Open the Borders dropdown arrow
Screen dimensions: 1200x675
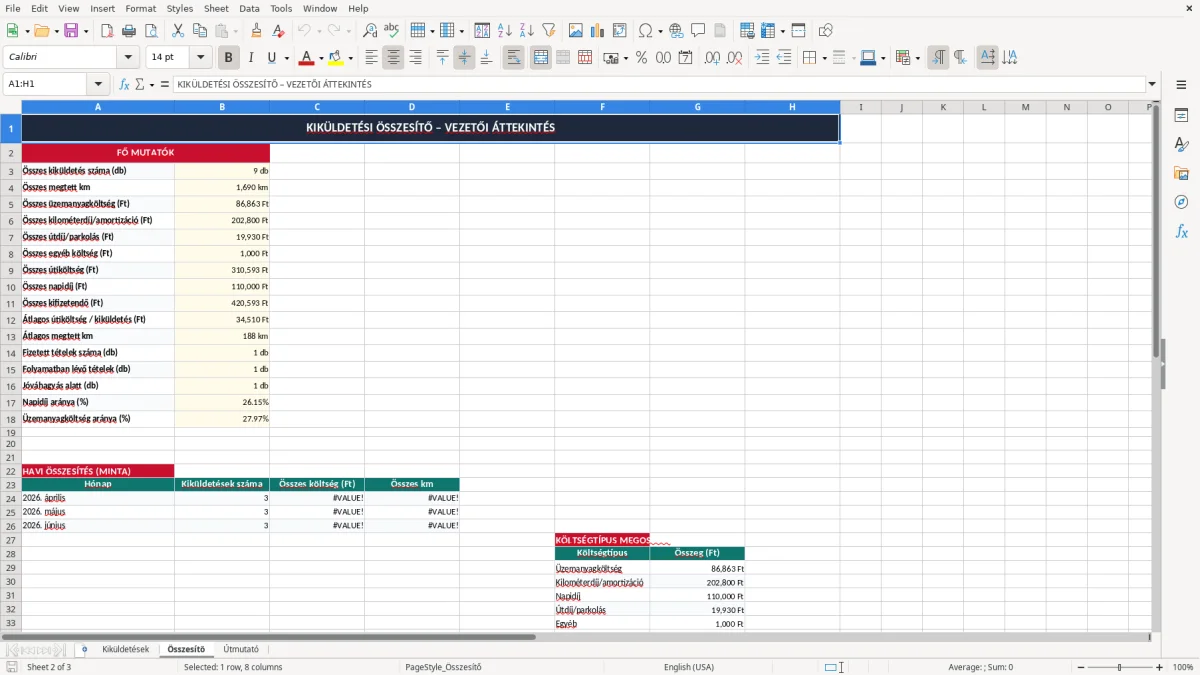[x=824, y=58]
